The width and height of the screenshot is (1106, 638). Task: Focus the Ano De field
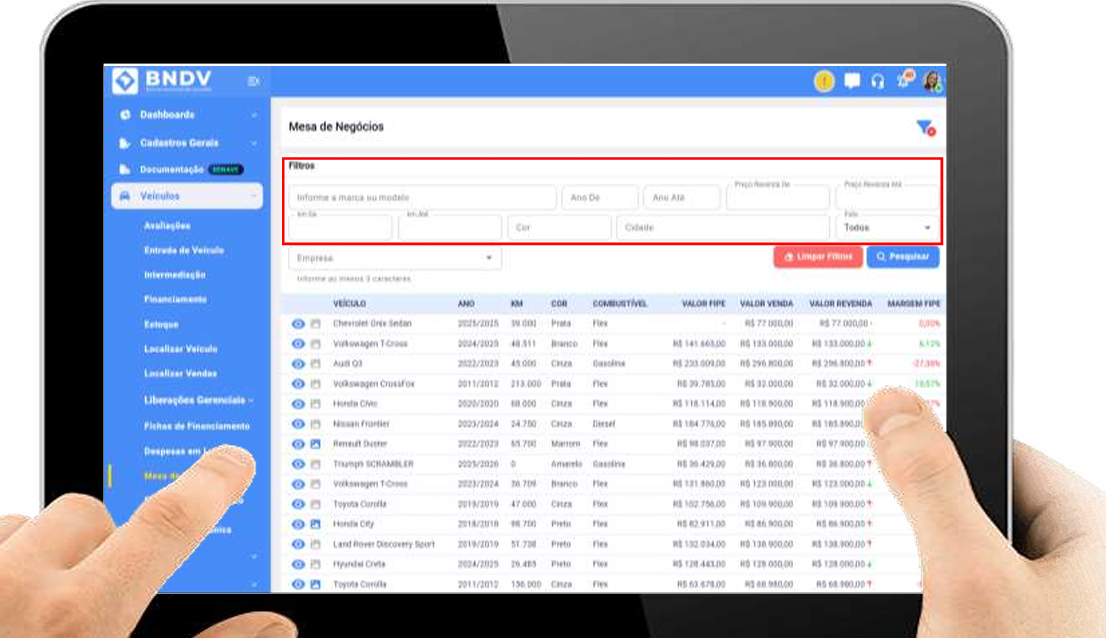tap(600, 197)
